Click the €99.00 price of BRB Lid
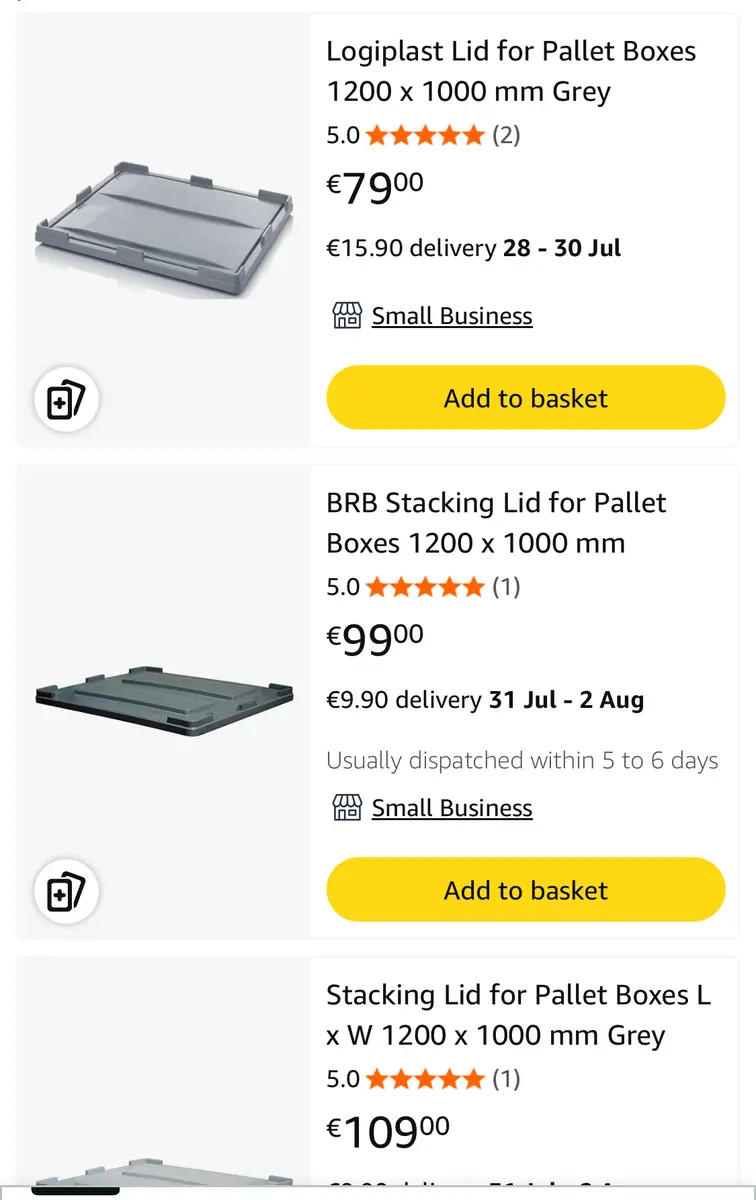Viewport: 756px width, 1200px height. coord(375,639)
